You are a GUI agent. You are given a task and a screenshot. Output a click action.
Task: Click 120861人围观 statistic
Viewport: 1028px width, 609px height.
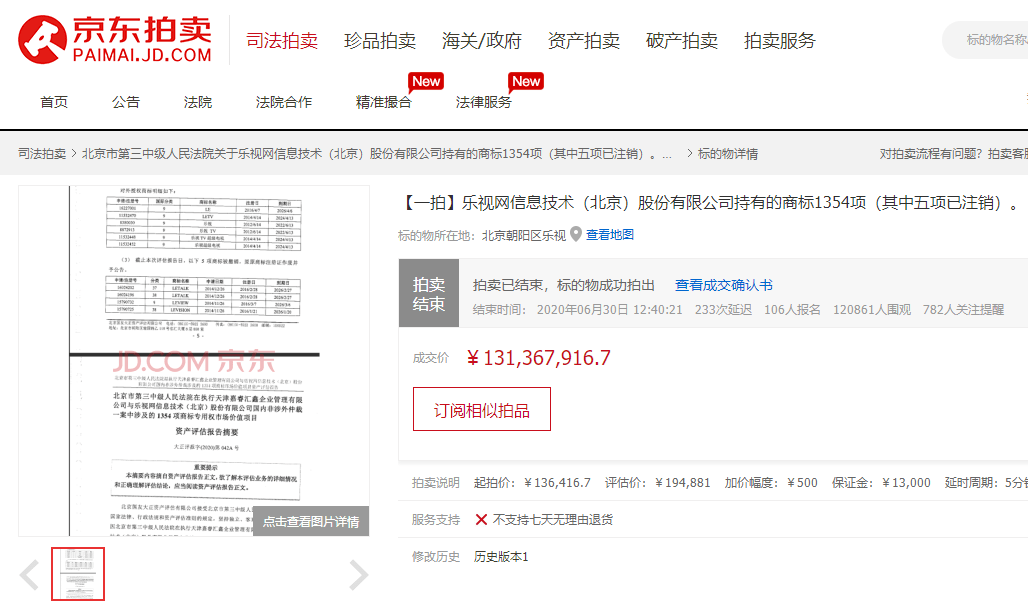(872, 309)
